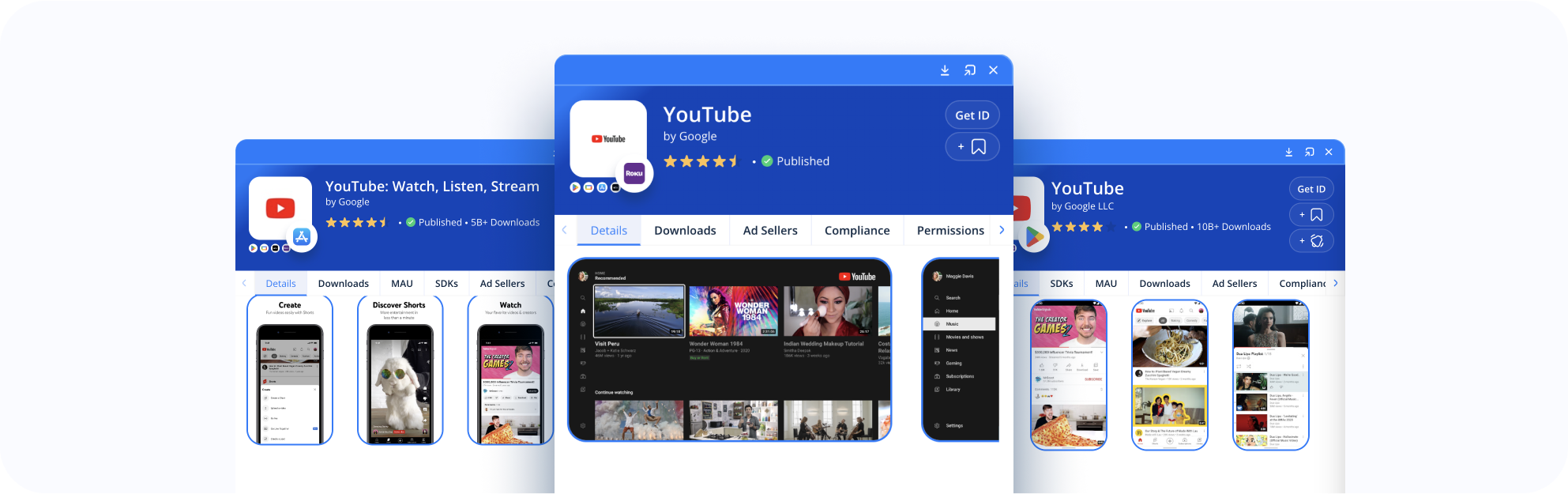Click Get ID in center Roku window
Image resolution: width=1568 pixels, height=494 pixels.
[x=972, y=115]
